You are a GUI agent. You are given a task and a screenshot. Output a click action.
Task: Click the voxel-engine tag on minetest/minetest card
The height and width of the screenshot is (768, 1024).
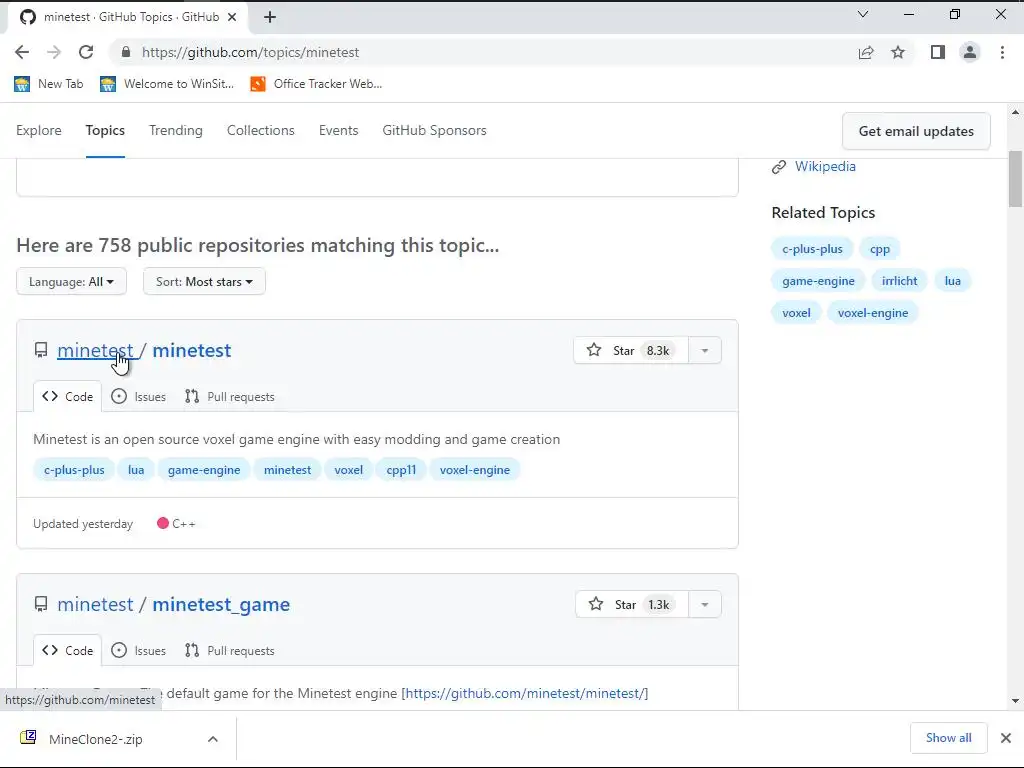(475, 470)
